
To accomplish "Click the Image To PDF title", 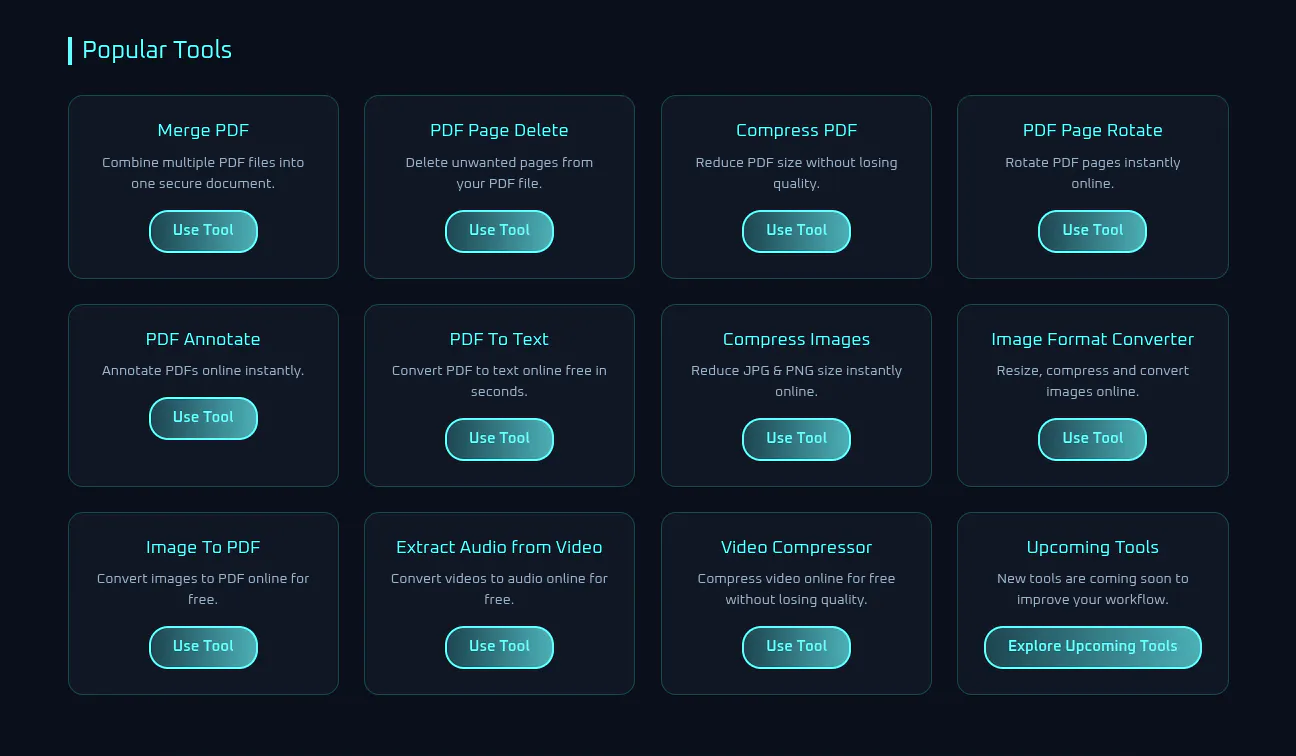I will (203, 547).
